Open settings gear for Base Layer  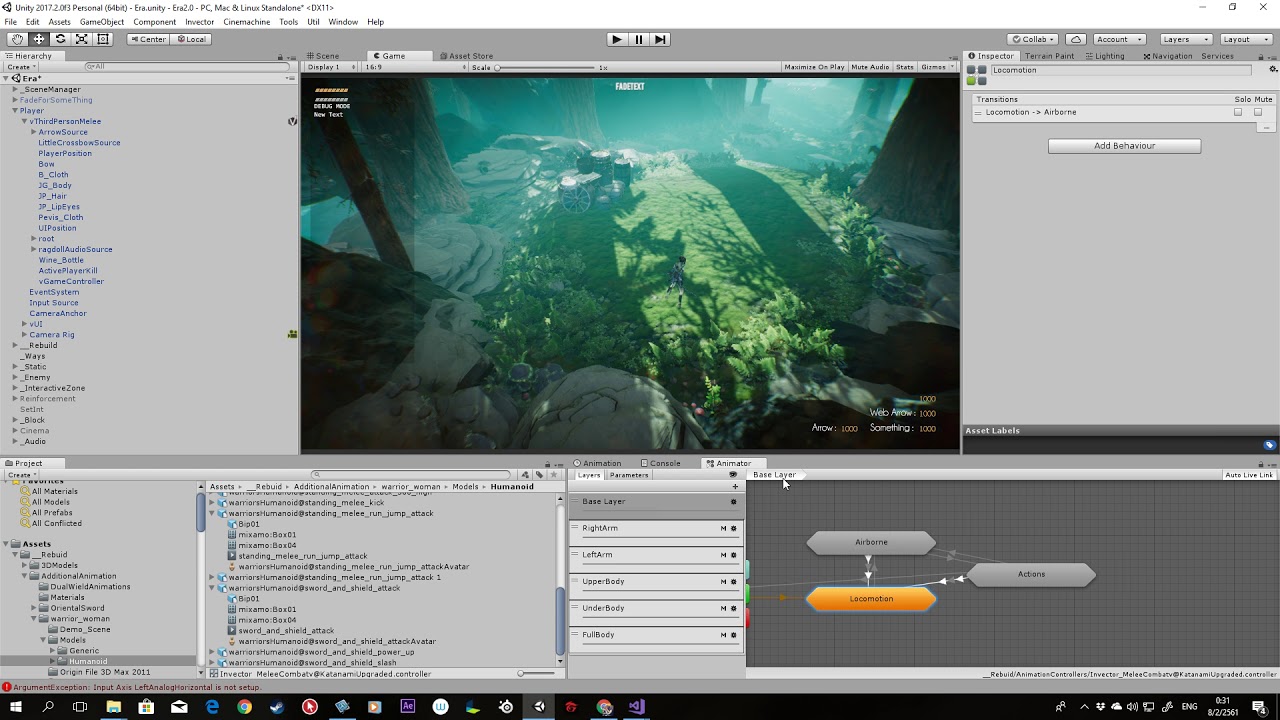(734, 502)
